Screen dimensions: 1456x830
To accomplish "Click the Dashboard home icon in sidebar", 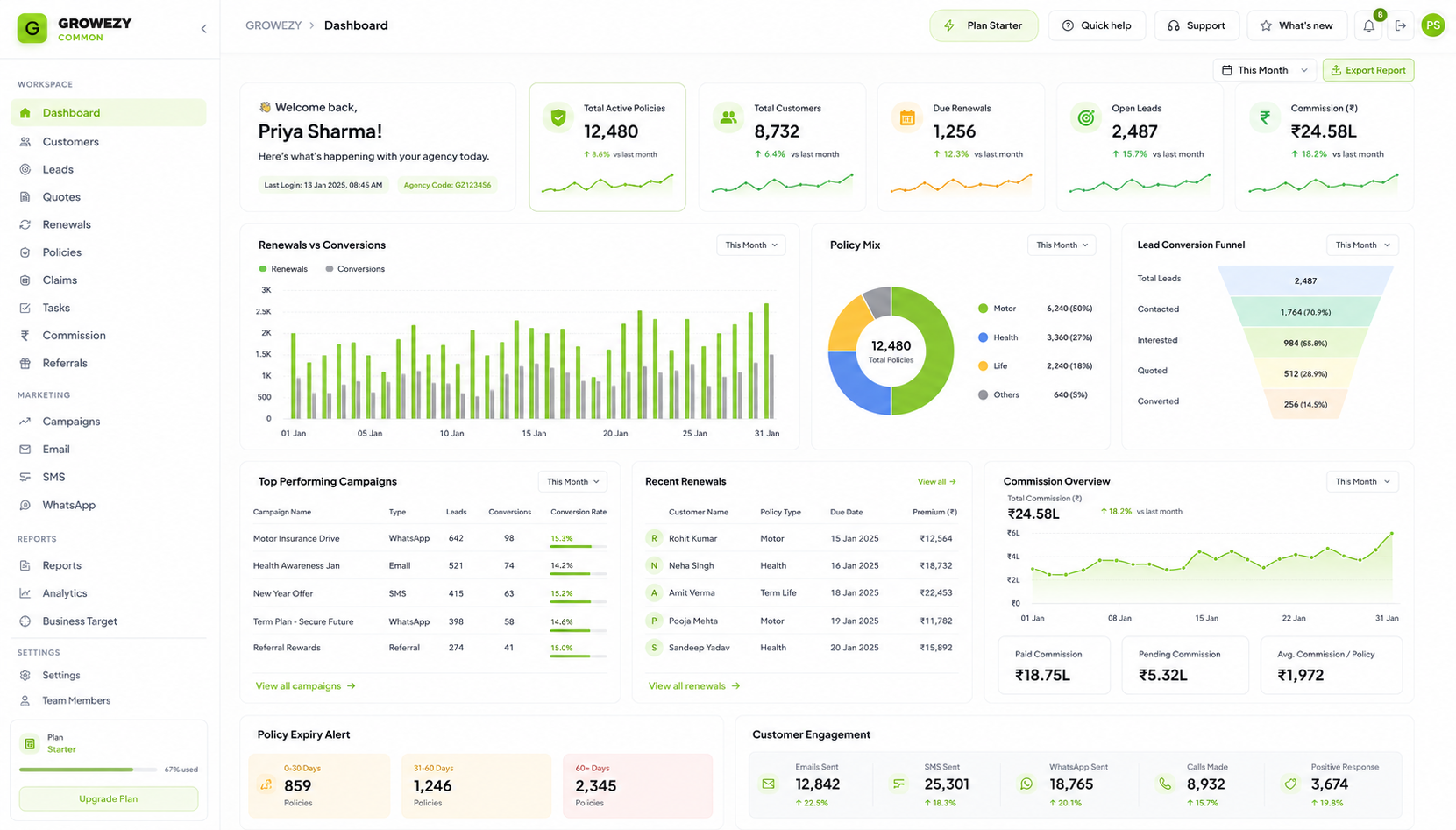I will pos(25,113).
